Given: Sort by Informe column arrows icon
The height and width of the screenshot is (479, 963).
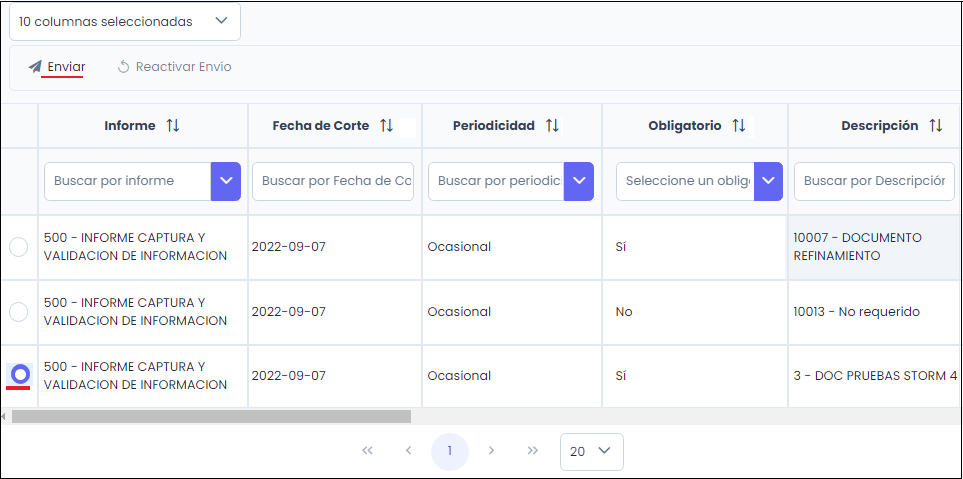Looking at the screenshot, I should point(173,126).
